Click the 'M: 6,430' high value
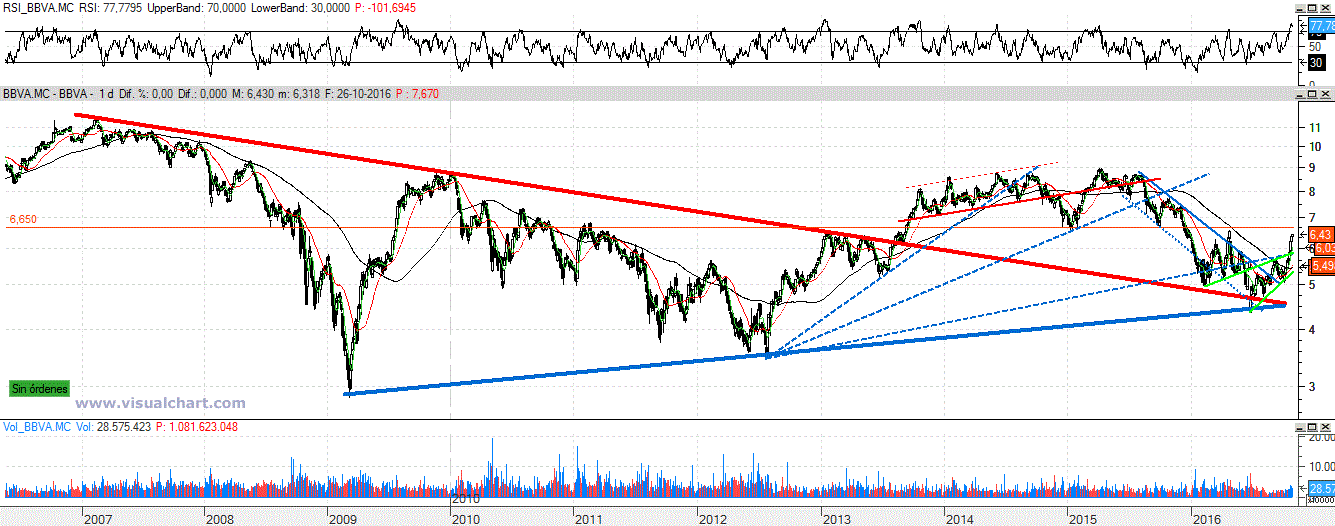The height and width of the screenshot is (526, 1335). 252,94
